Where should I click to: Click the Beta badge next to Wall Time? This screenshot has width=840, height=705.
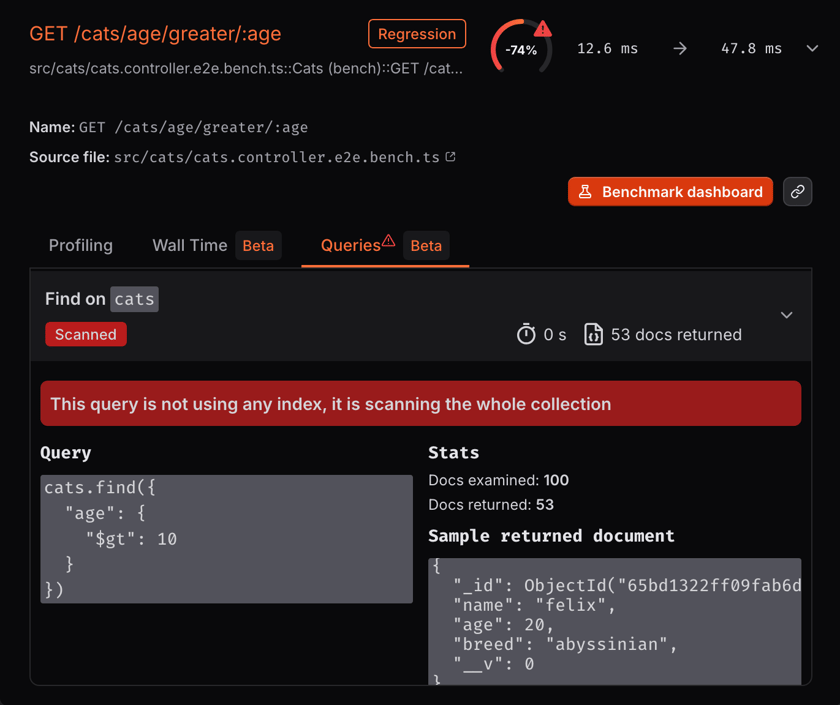coord(258,245)
